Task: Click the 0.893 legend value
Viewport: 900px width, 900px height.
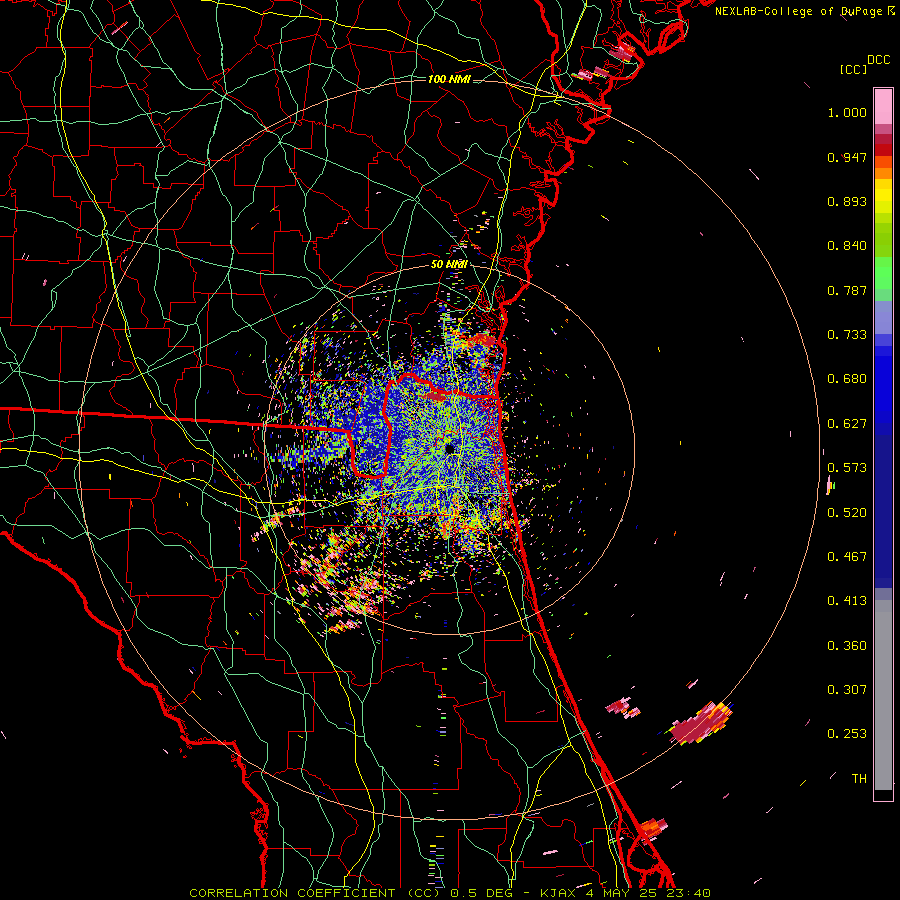Action: [847, 201]
